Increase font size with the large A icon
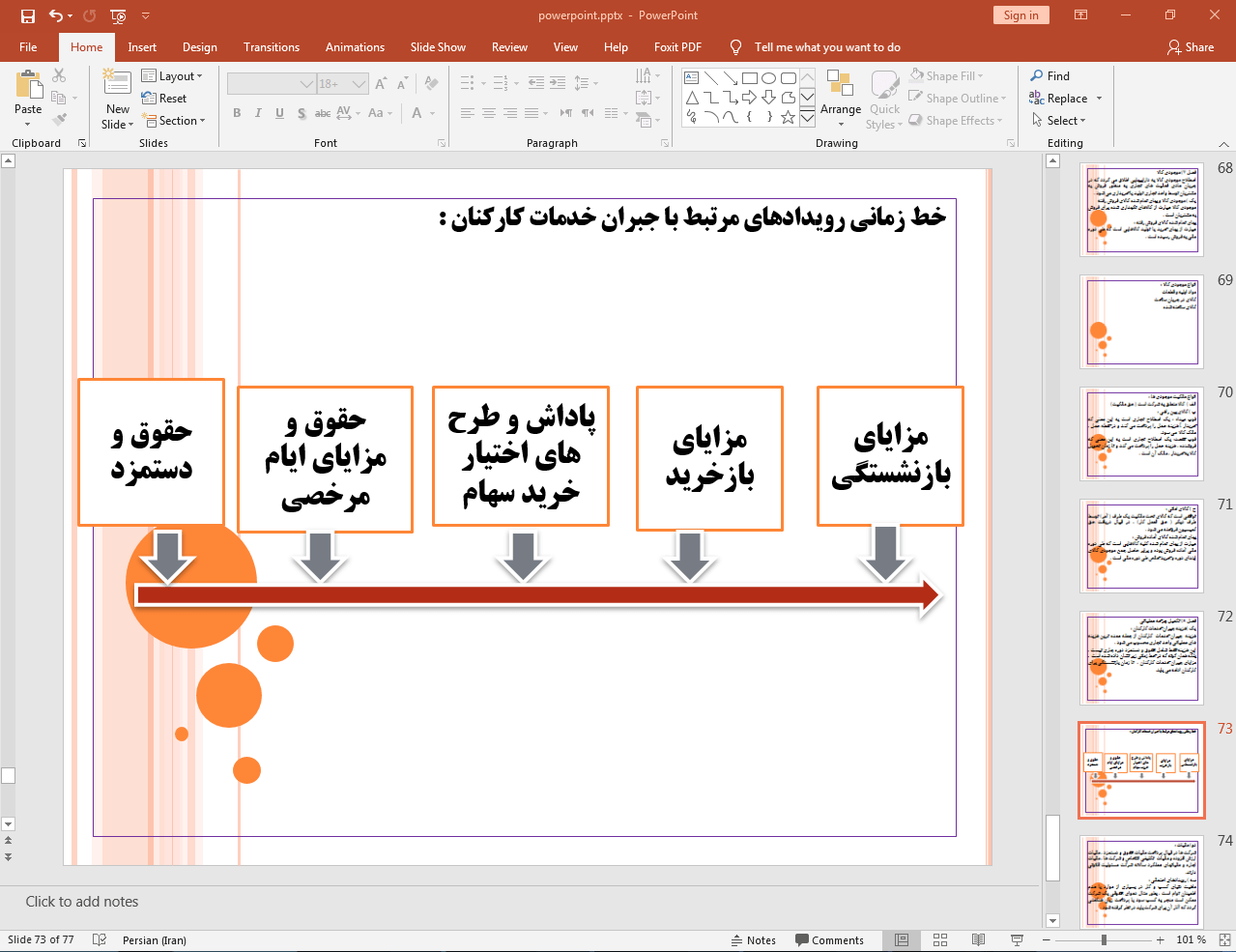This screenshot has height=952, width=1236. [381, 84]
